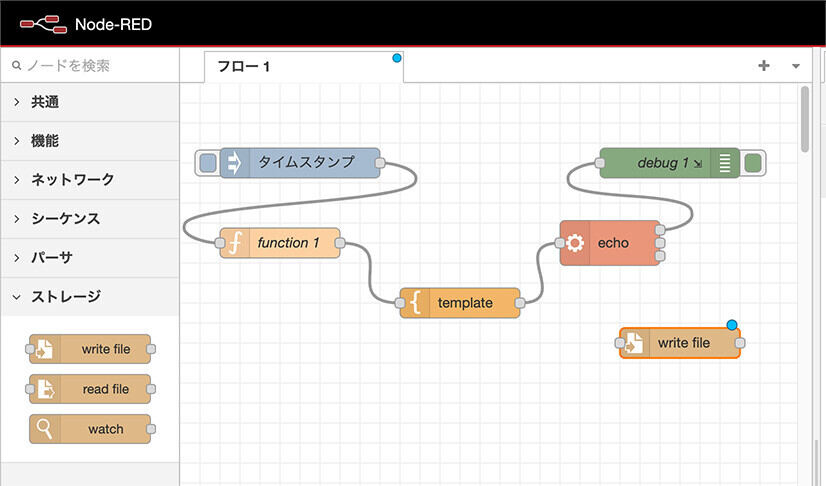Click the middle output port of echo
Screen dimensions: 826x486
click(x=660, y=243)
